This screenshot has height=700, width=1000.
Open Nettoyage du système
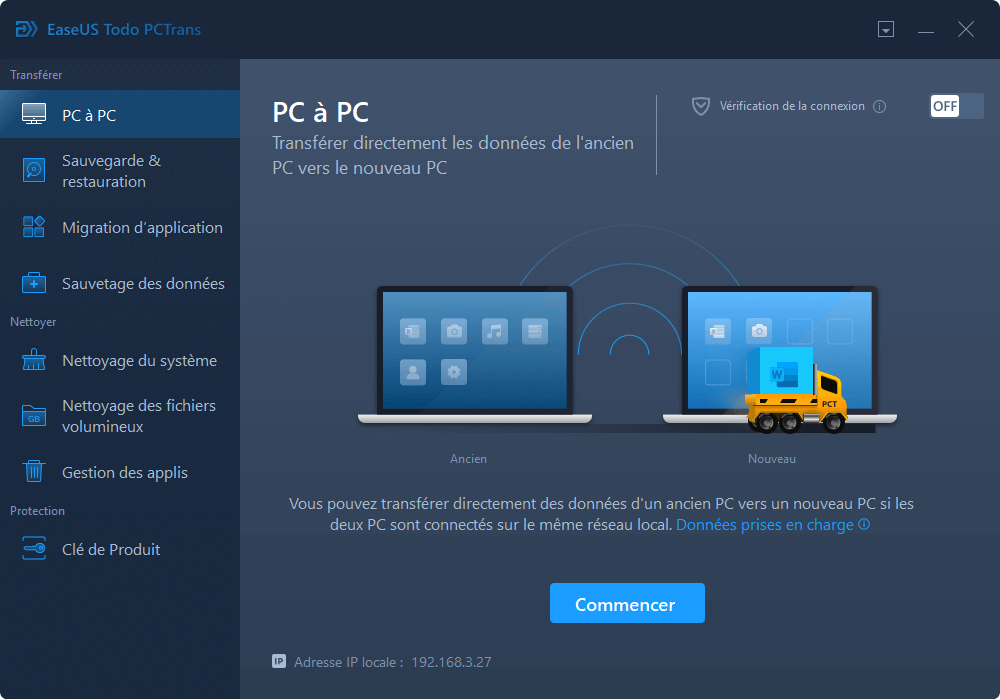120,360
